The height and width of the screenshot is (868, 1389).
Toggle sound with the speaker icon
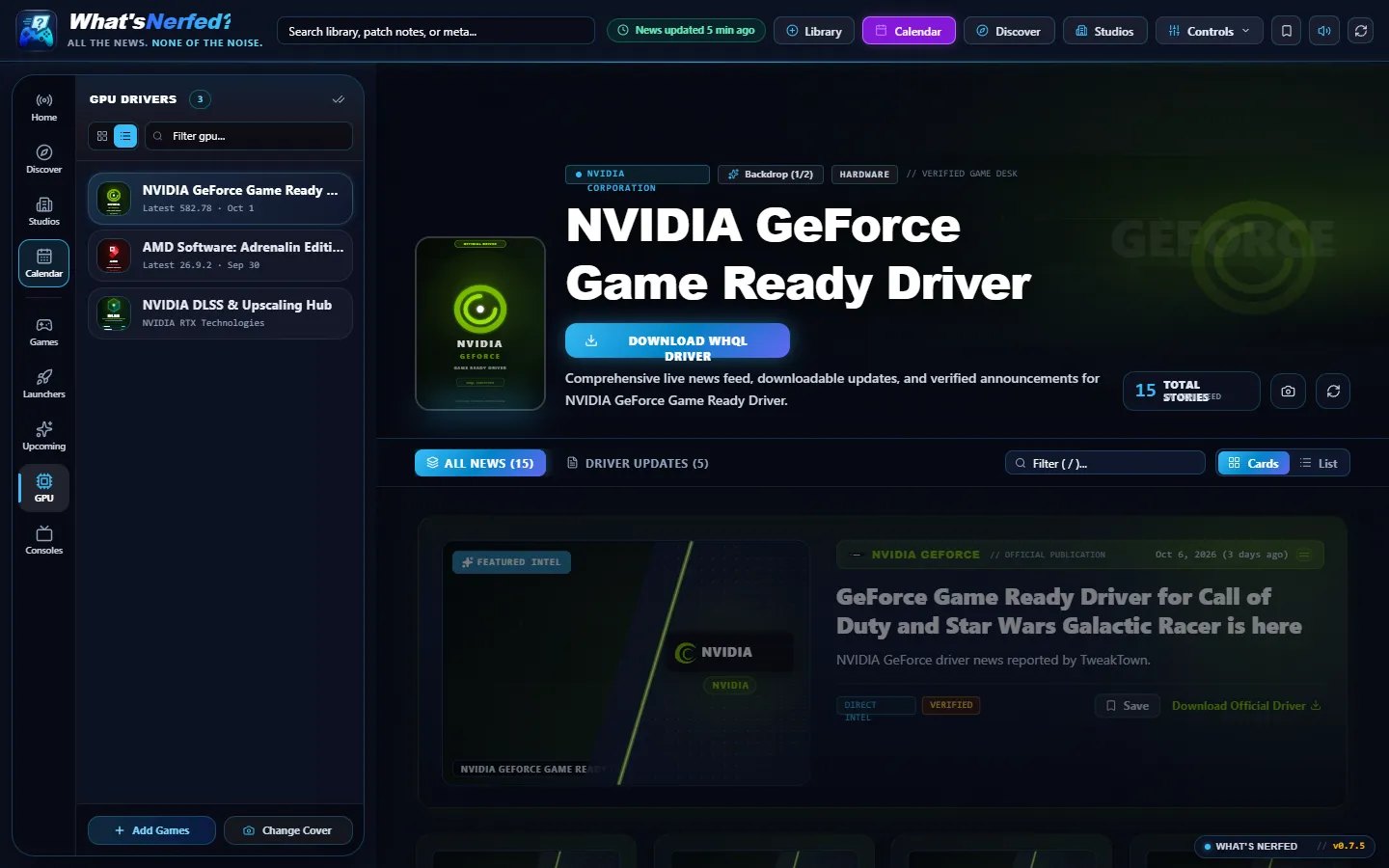tap(1323, 31)
